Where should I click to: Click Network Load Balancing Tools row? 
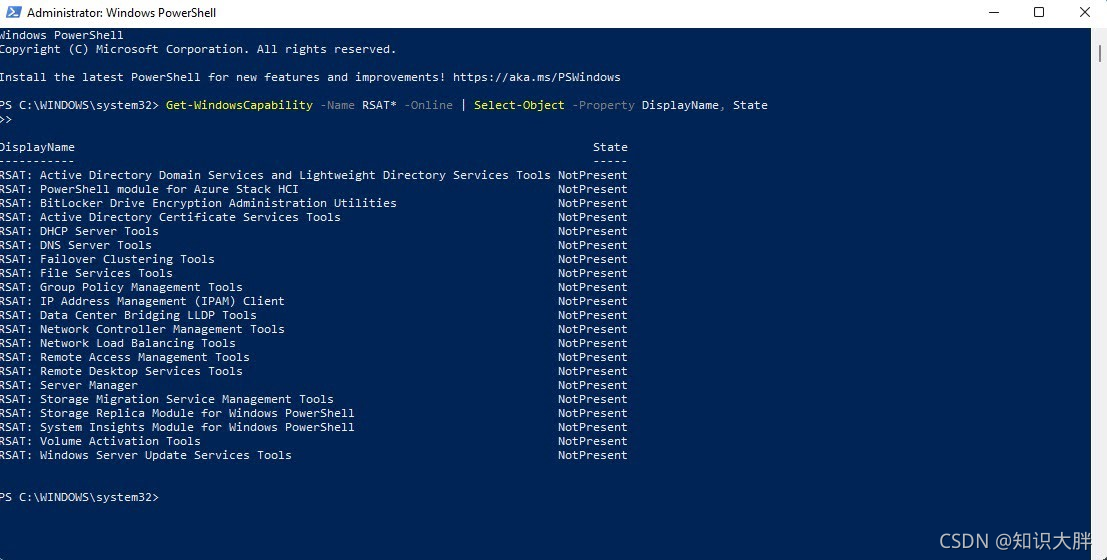pyautogui.click(x=313, y=343)
